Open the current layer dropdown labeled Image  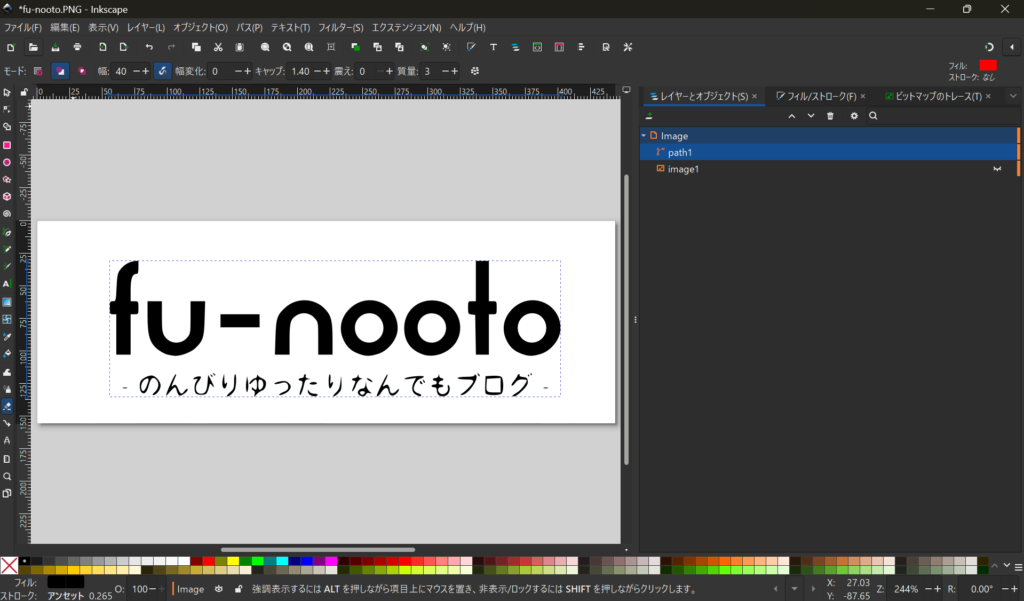(x=190, y=589)
